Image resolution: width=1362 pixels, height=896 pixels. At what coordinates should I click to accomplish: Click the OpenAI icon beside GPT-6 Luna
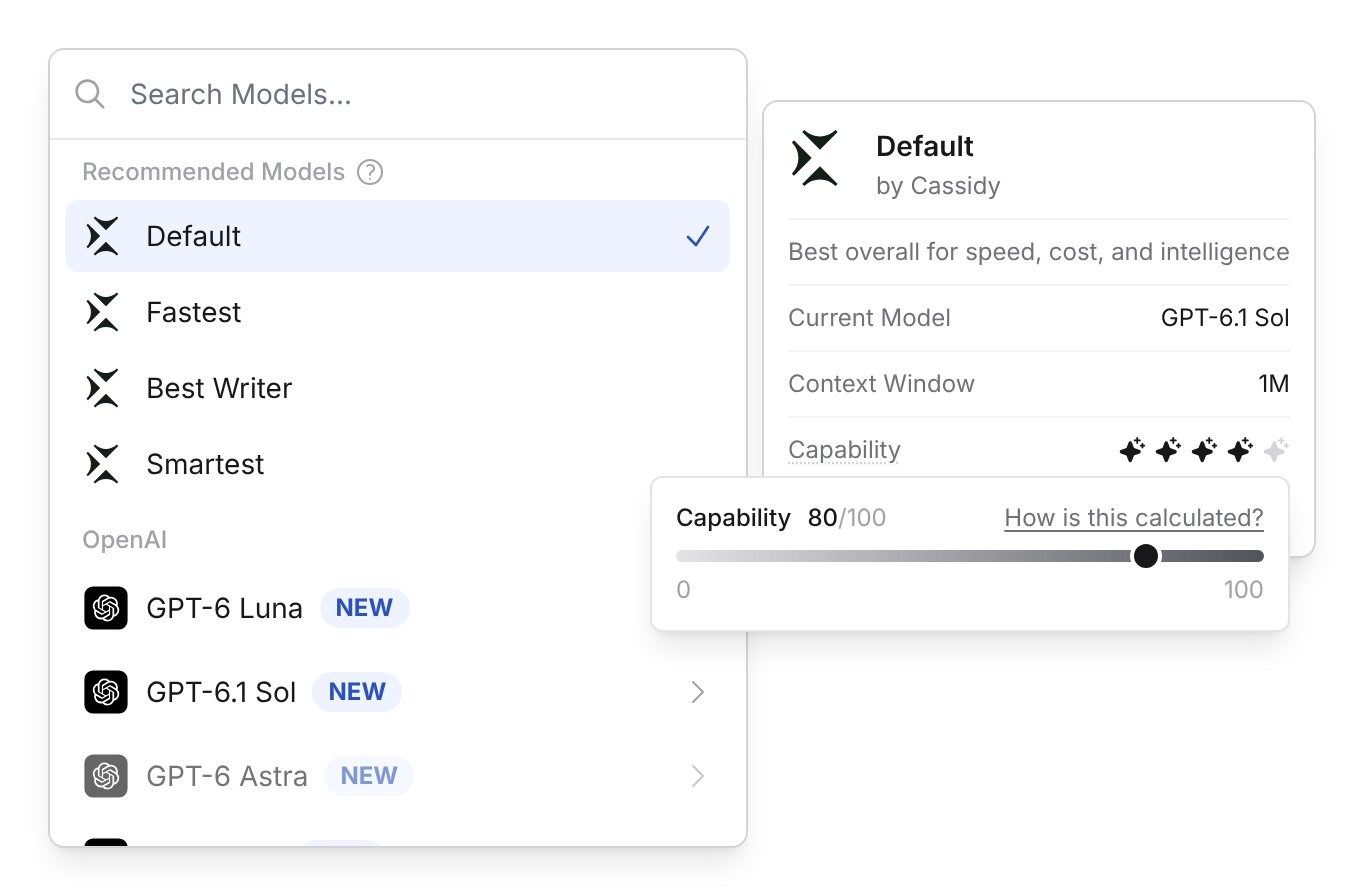(x=106, y=608)
